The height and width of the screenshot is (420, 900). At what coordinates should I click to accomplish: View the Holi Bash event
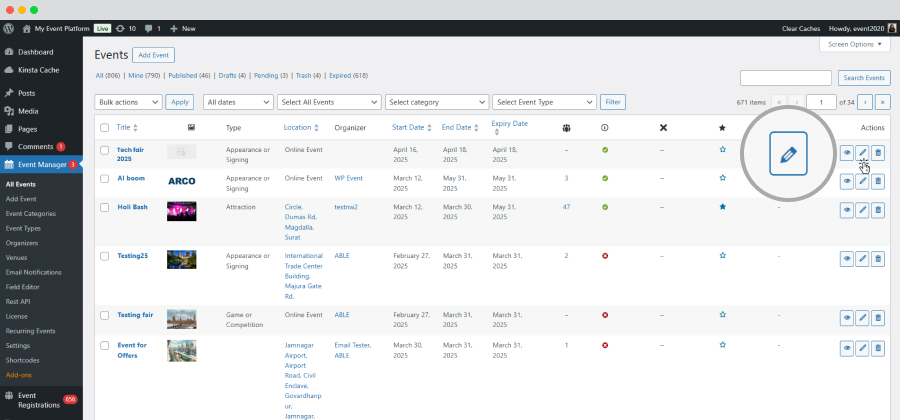coord(847,210)
